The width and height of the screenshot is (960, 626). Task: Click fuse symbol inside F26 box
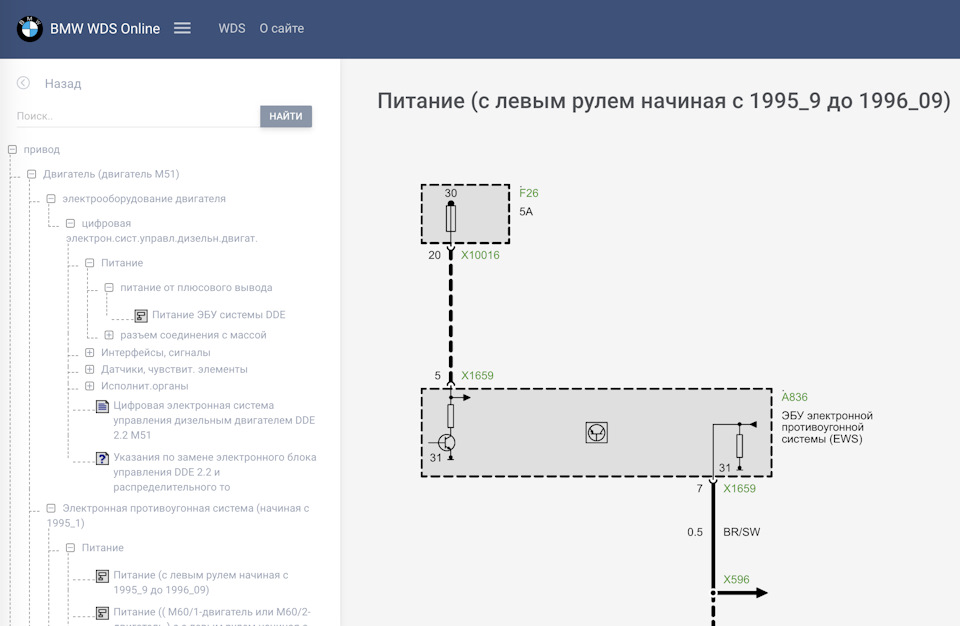point(451,217)
